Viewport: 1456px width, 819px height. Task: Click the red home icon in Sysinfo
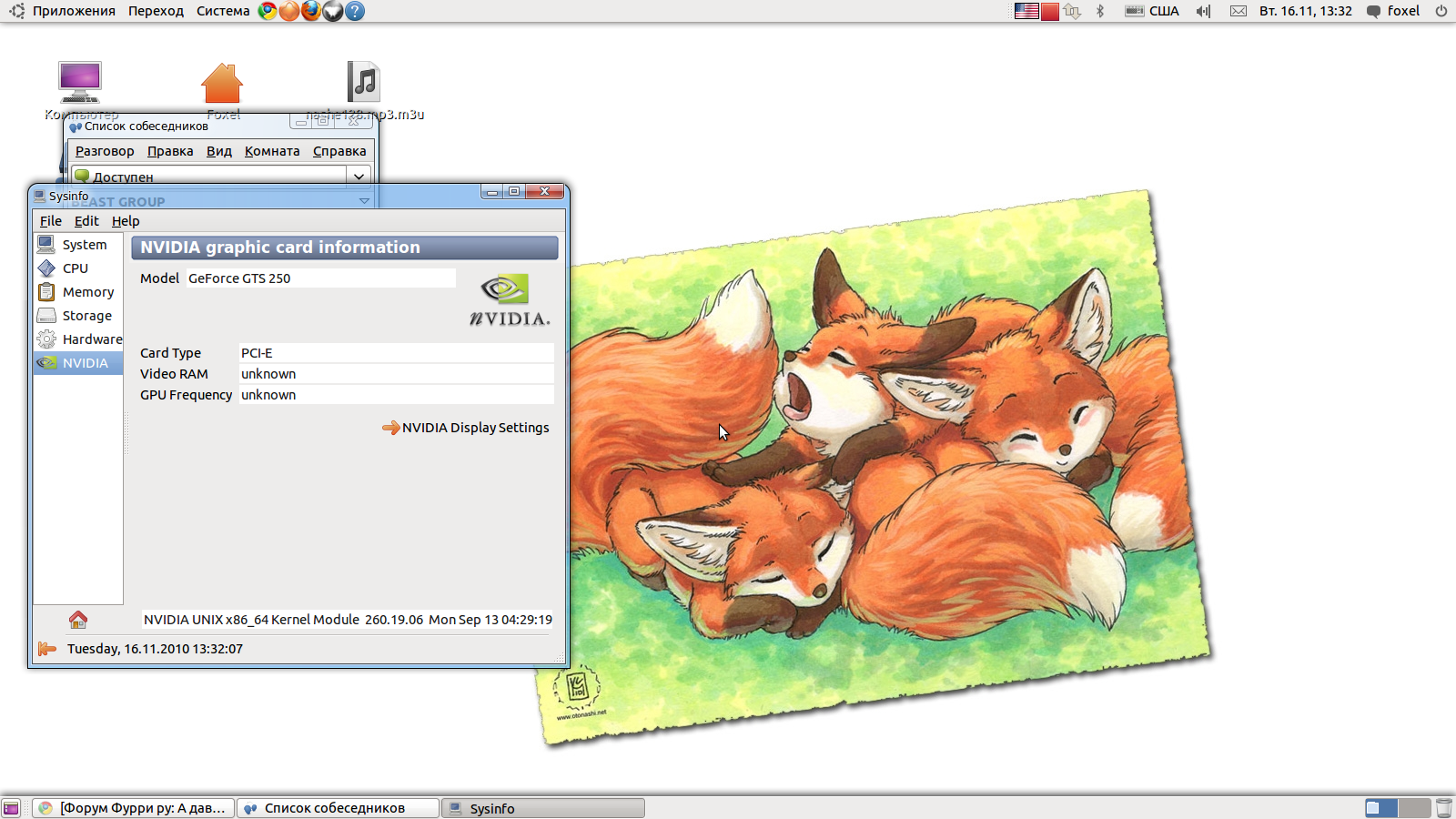[x=78, y=620]
